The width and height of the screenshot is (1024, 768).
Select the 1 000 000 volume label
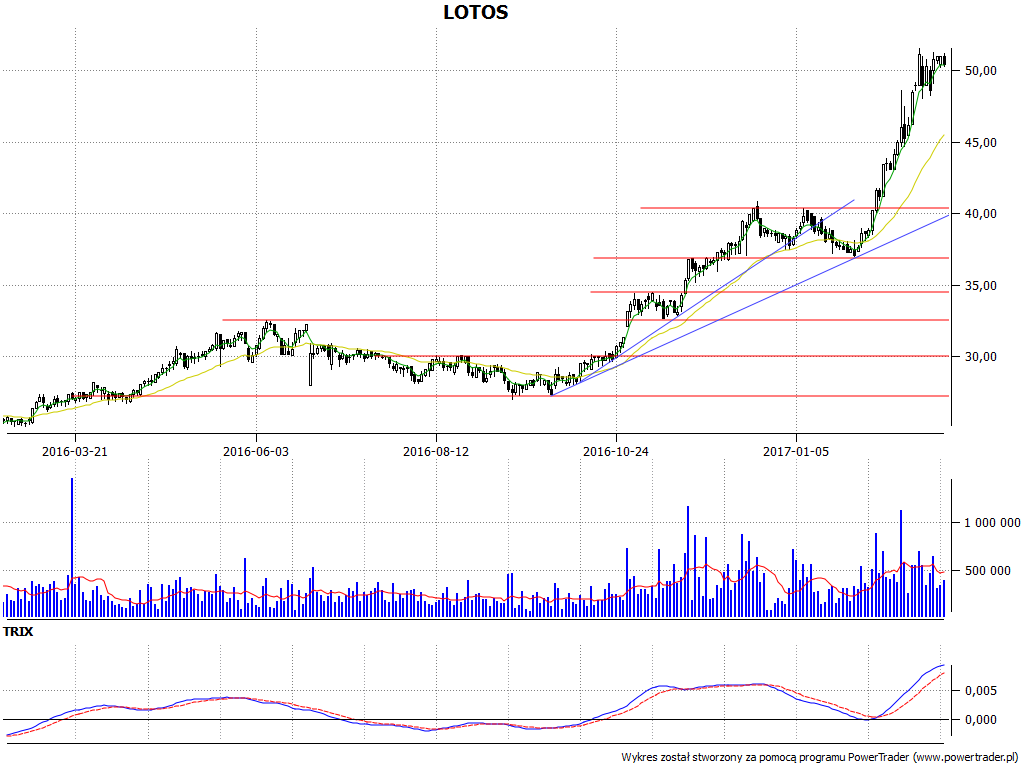992,522
